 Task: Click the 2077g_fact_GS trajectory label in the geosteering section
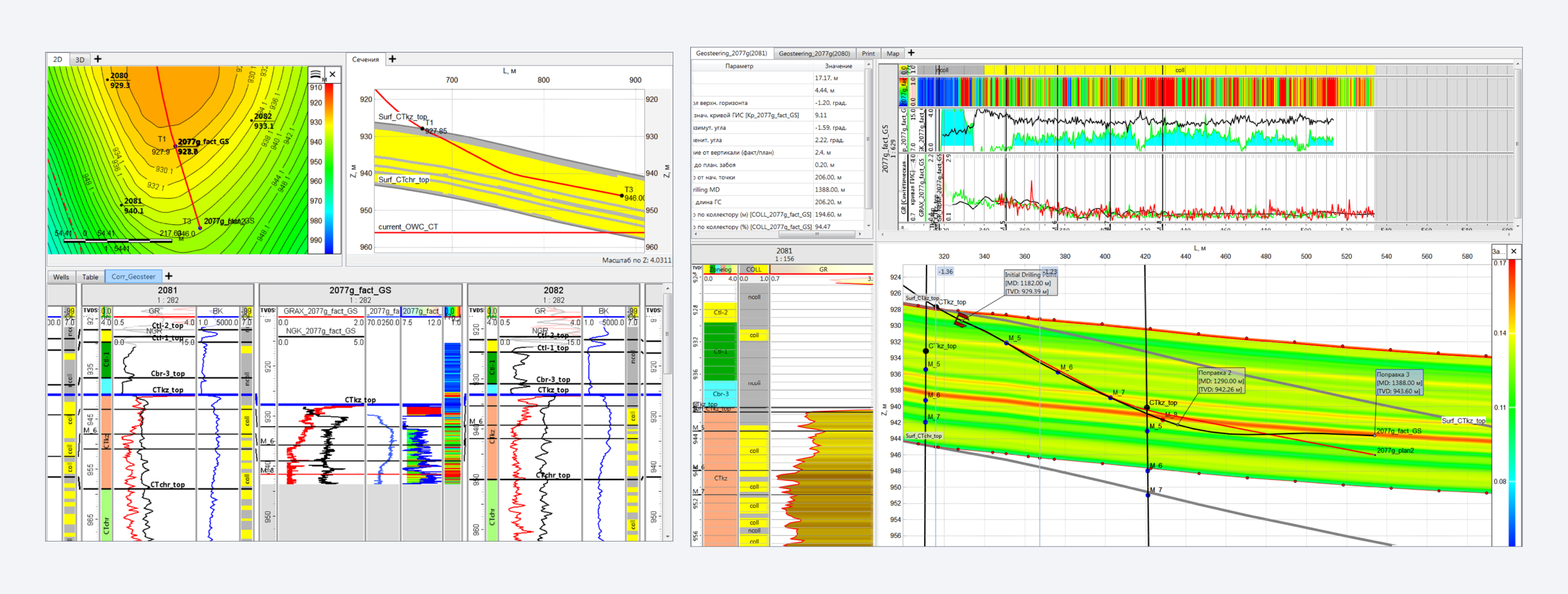tap(1399, 431)
